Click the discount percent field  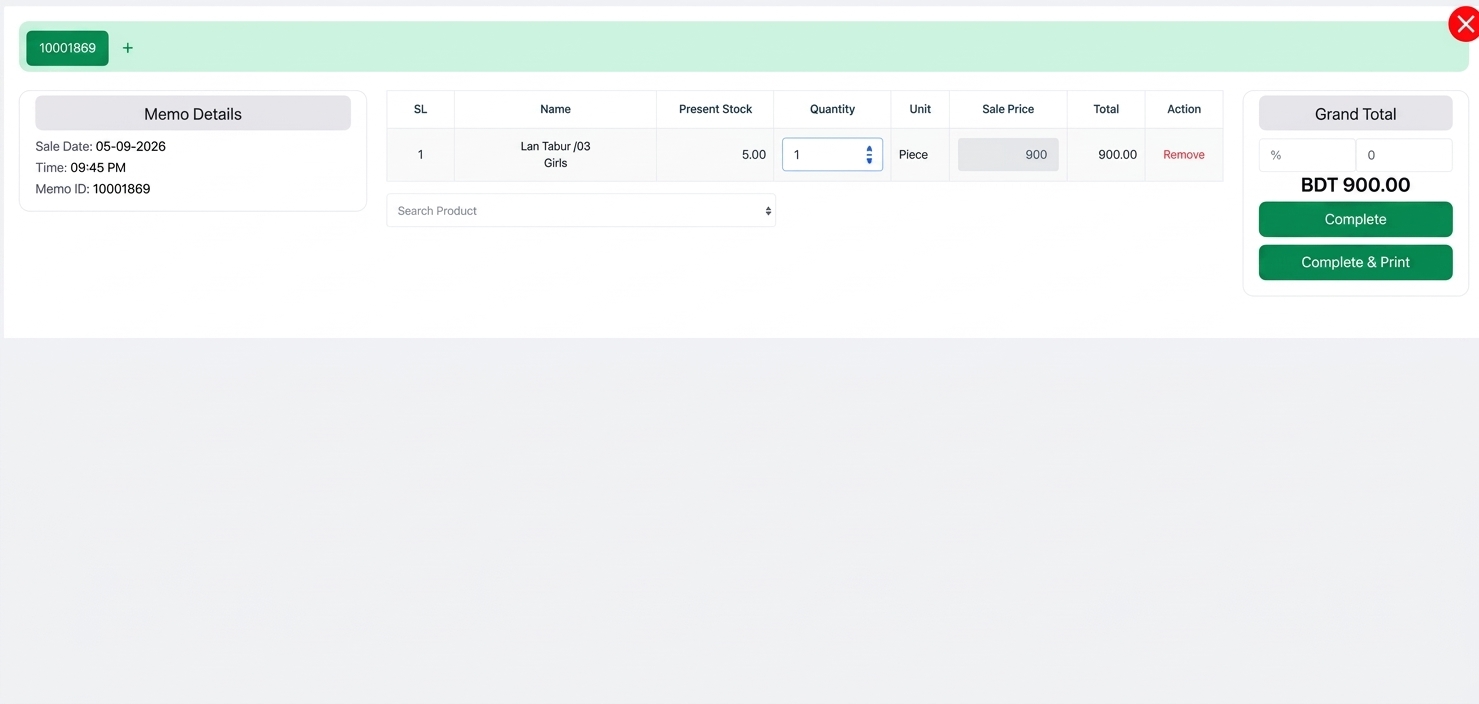coord(1307,155)
